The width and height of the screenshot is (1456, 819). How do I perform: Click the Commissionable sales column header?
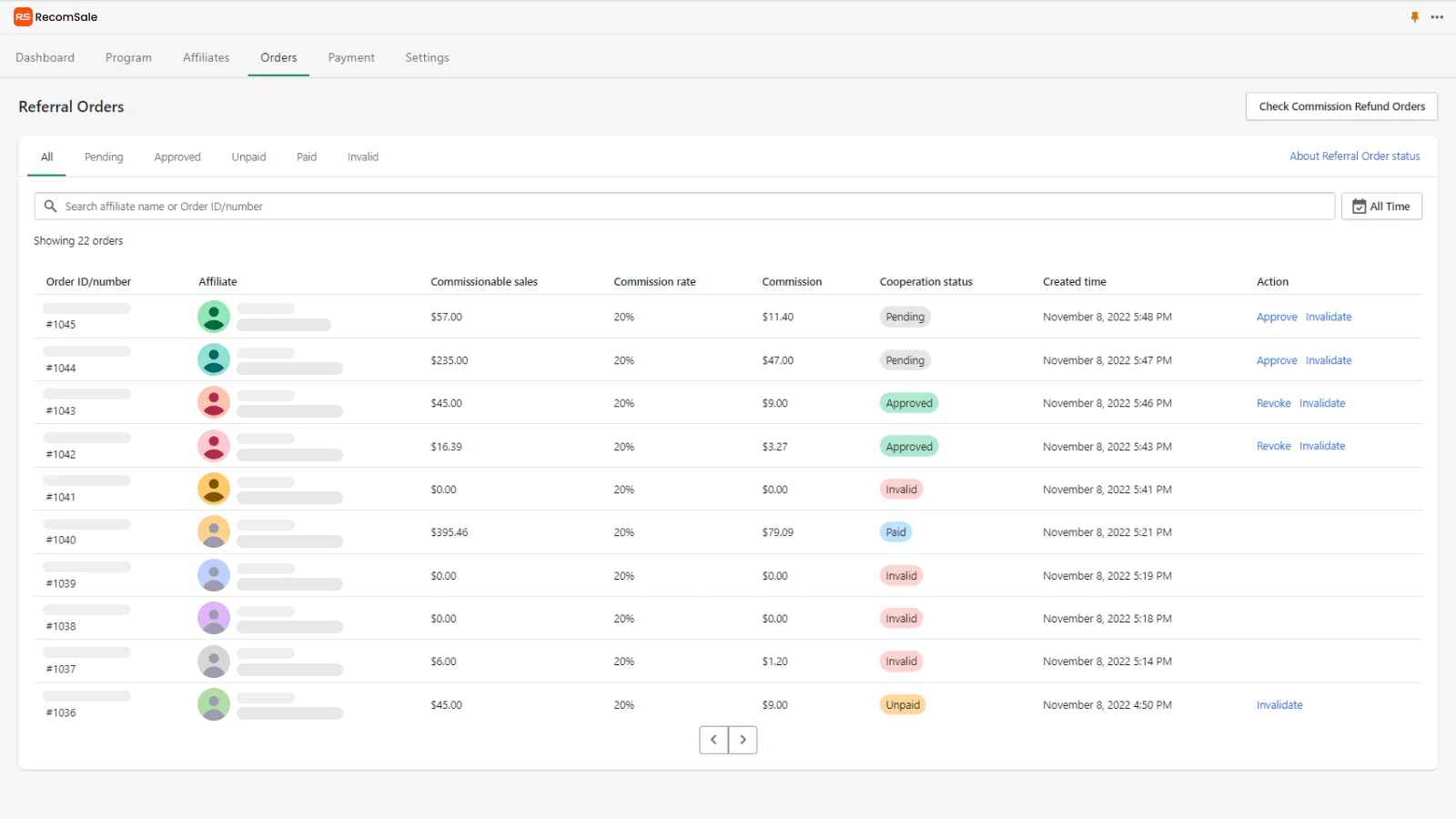(484, 282)
